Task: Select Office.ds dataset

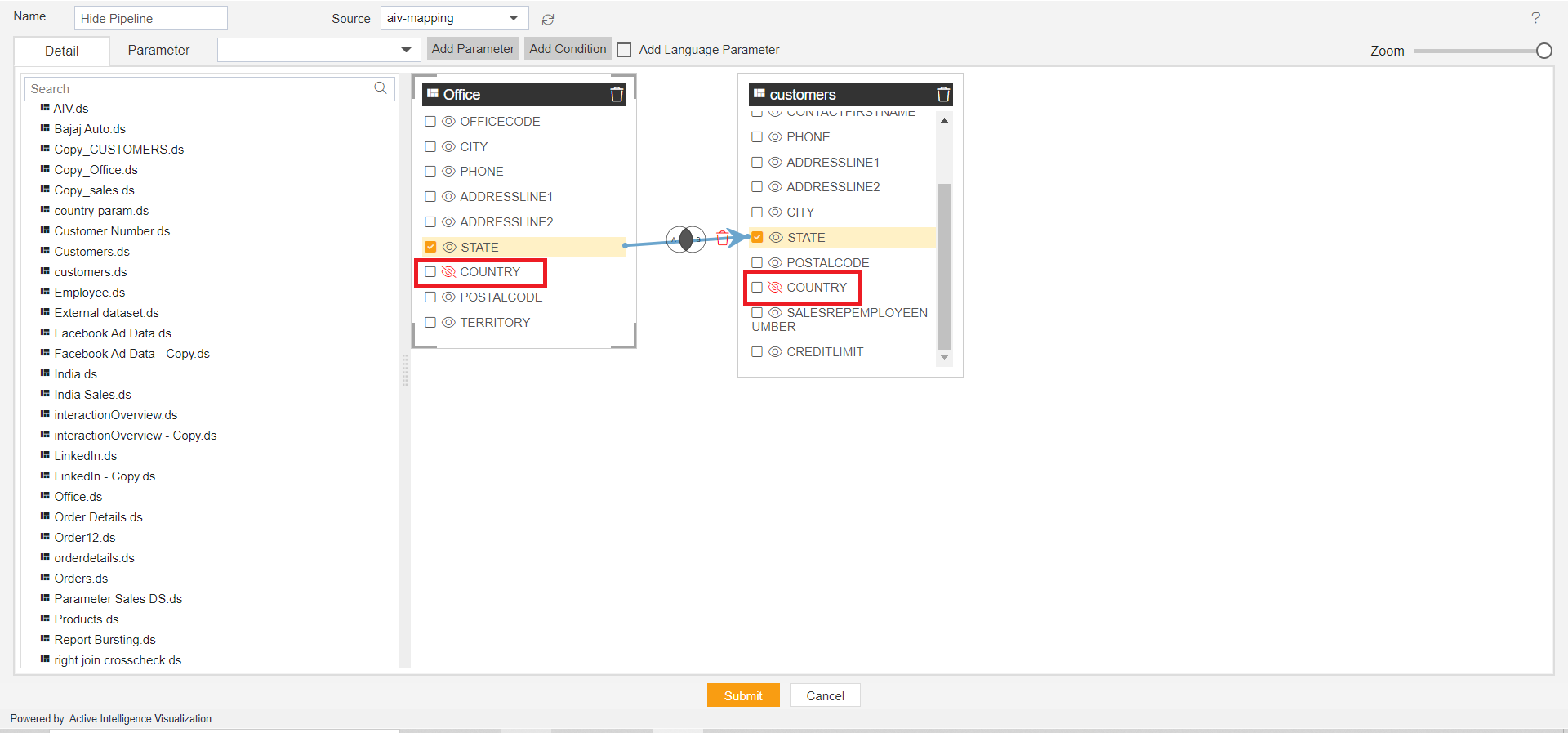Action: point(78,497)
